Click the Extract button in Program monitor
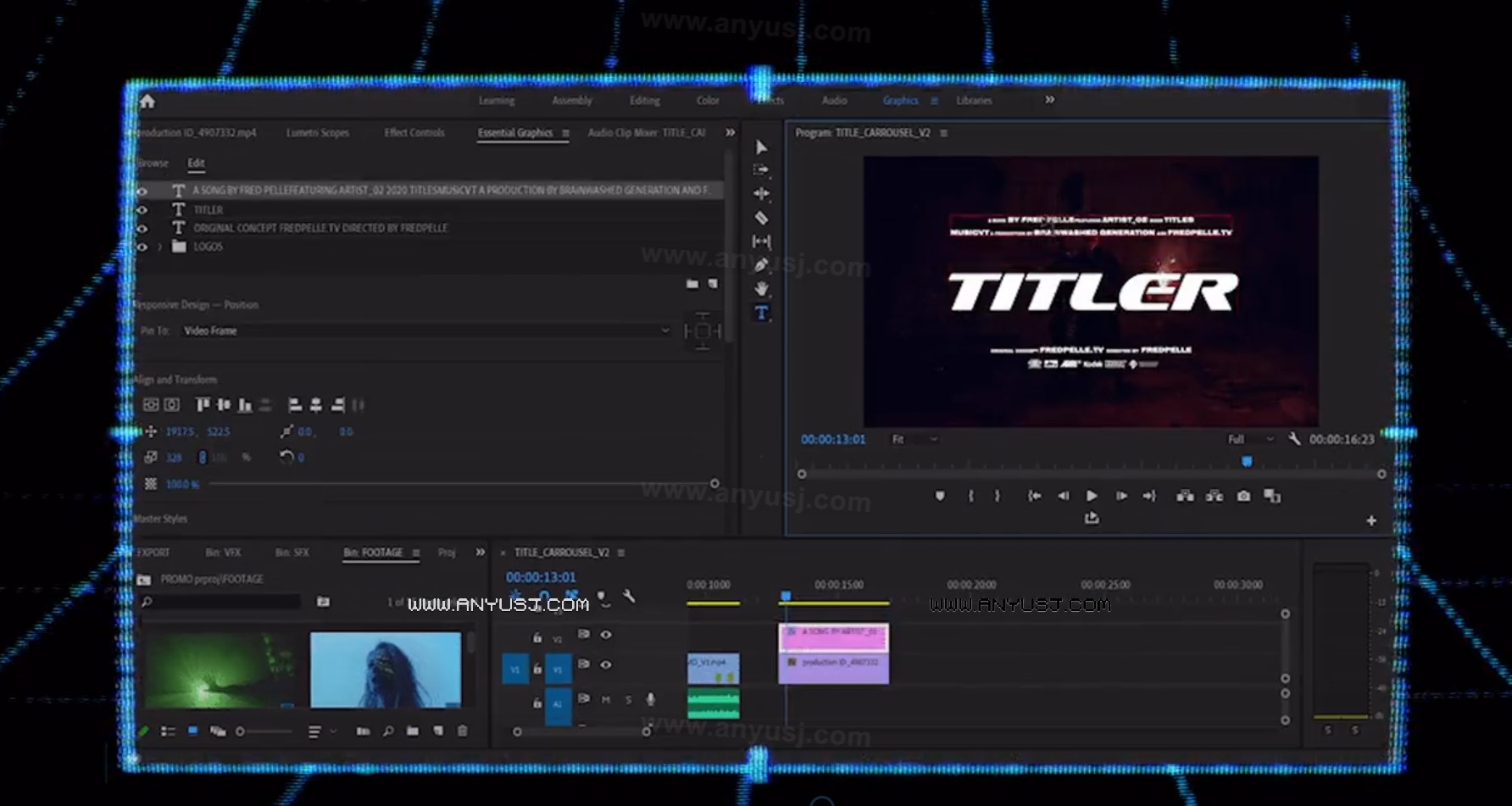This screenshot has height=806, width=1512. click(1214, 496)
